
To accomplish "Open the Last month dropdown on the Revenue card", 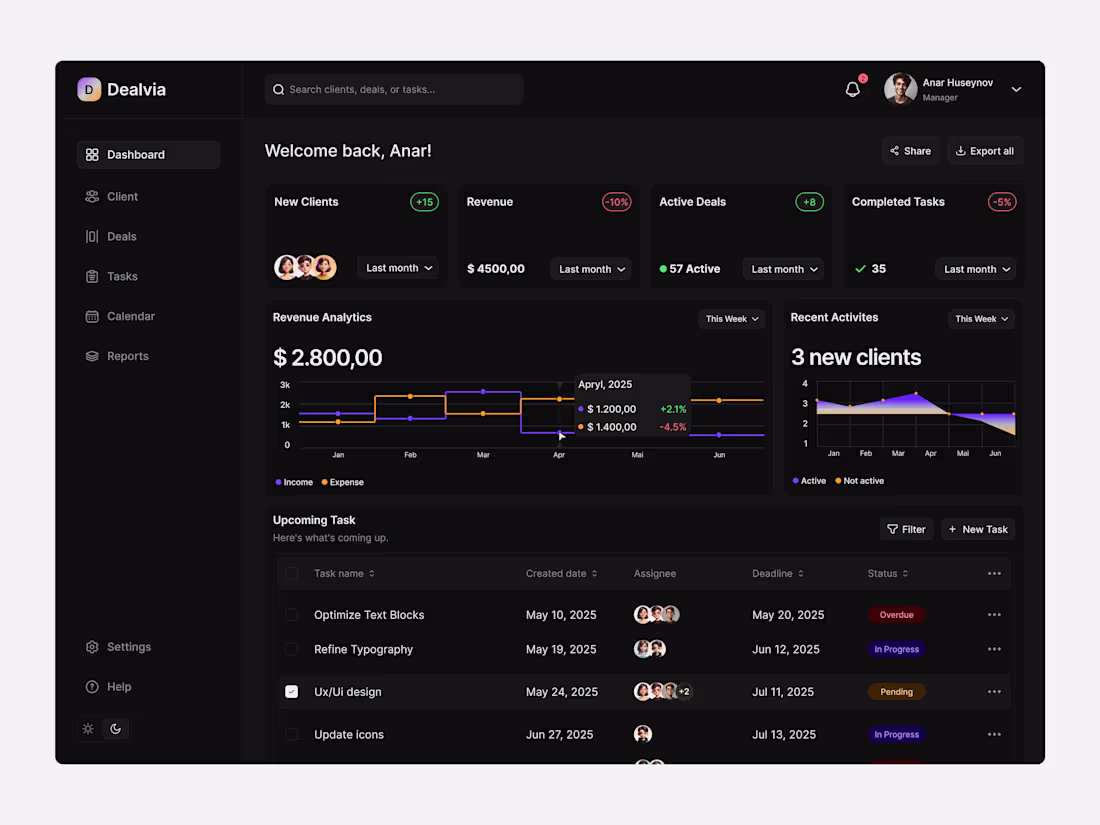I will point(591,268).
